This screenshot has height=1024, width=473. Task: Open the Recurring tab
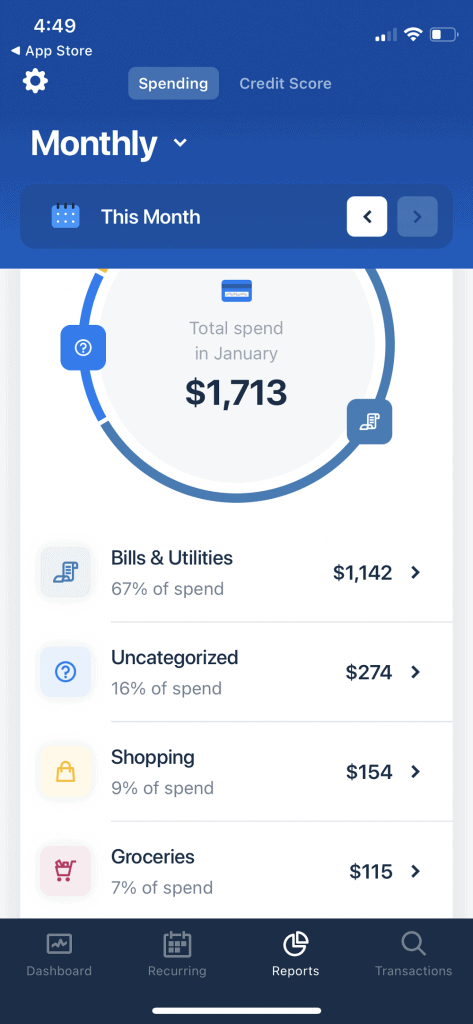[177, 954]
